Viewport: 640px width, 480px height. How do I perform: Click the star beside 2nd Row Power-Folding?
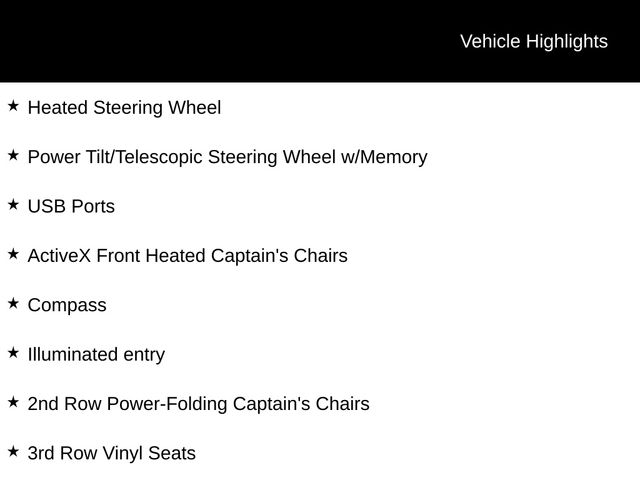pos(13,402)
